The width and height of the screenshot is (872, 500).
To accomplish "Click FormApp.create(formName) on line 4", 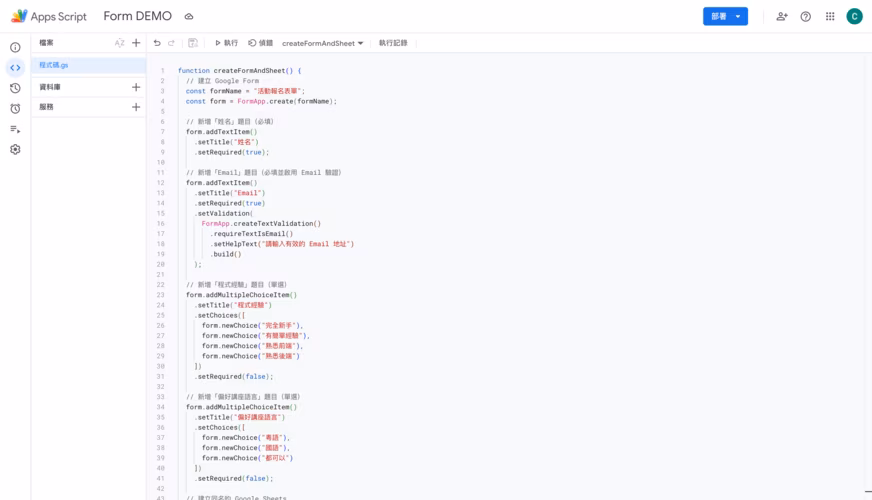I will pyautogui.click(x=287, y=101).
